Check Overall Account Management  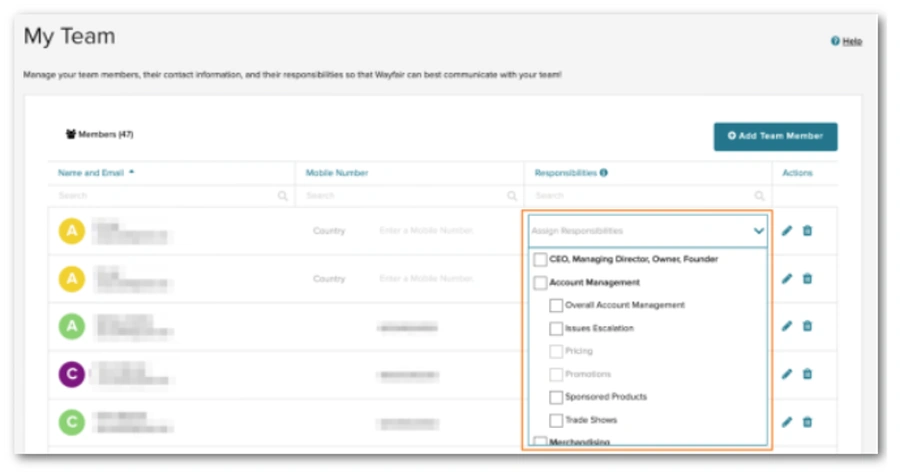[556, 305]
